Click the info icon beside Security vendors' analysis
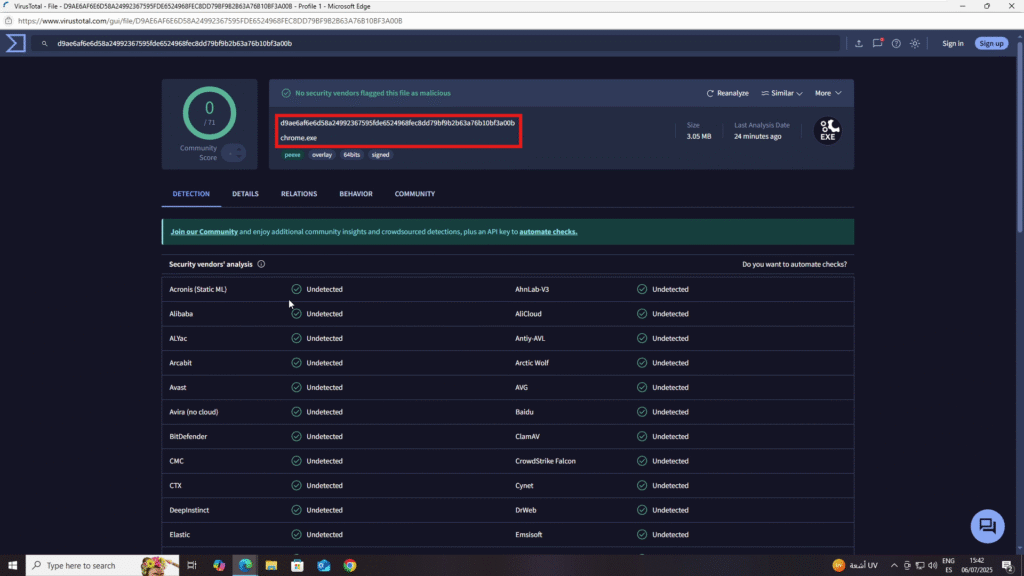 pyautogui.click(x=261, y=264)
